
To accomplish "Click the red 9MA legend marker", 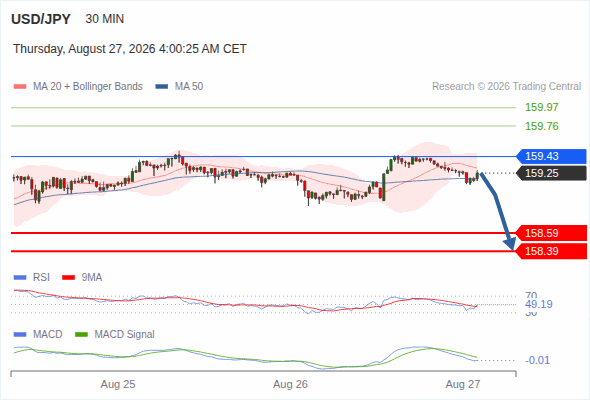I will click(68, 278).
